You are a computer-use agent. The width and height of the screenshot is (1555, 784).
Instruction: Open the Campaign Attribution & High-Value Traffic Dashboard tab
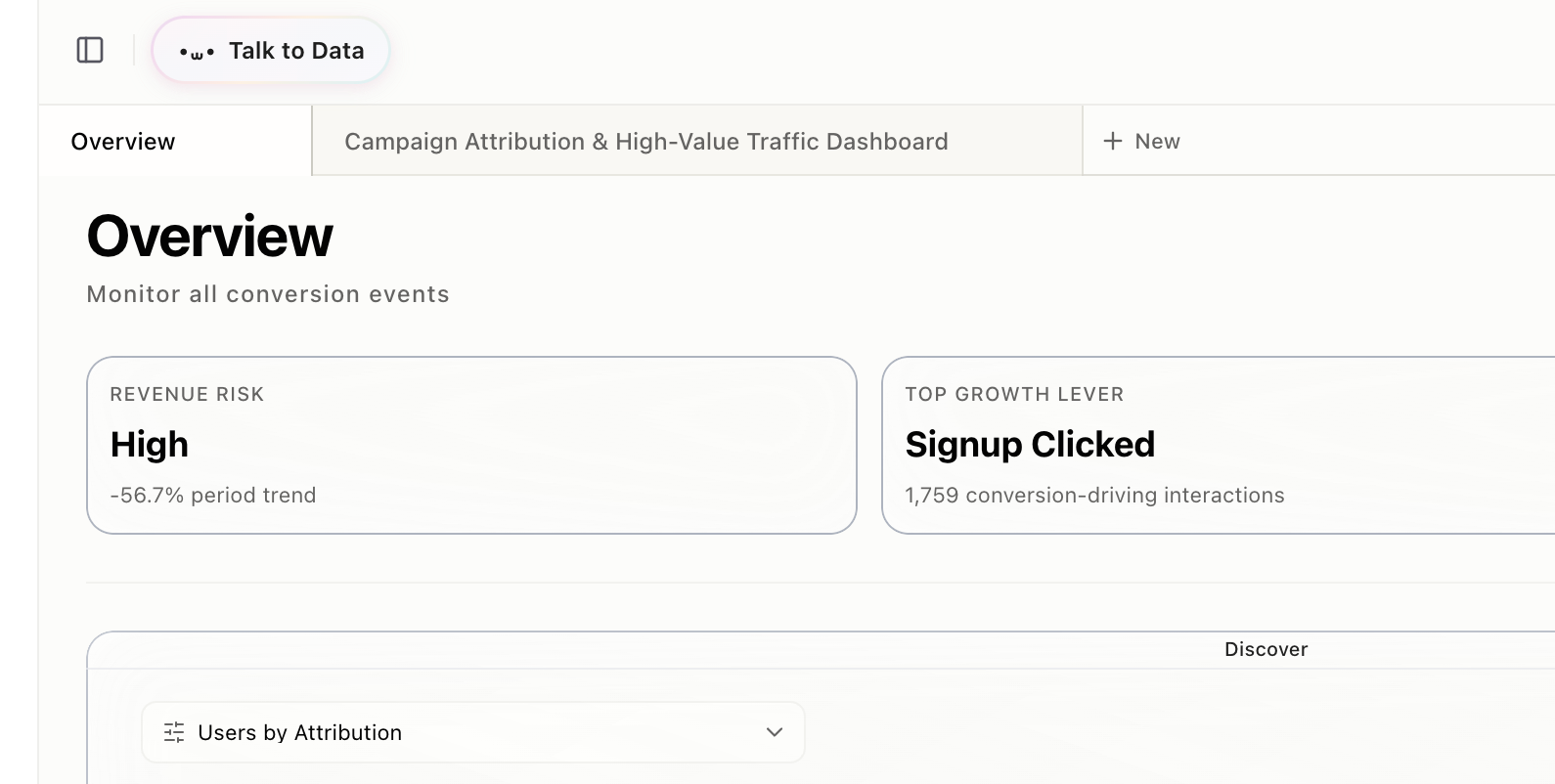[x=645, y=142]
